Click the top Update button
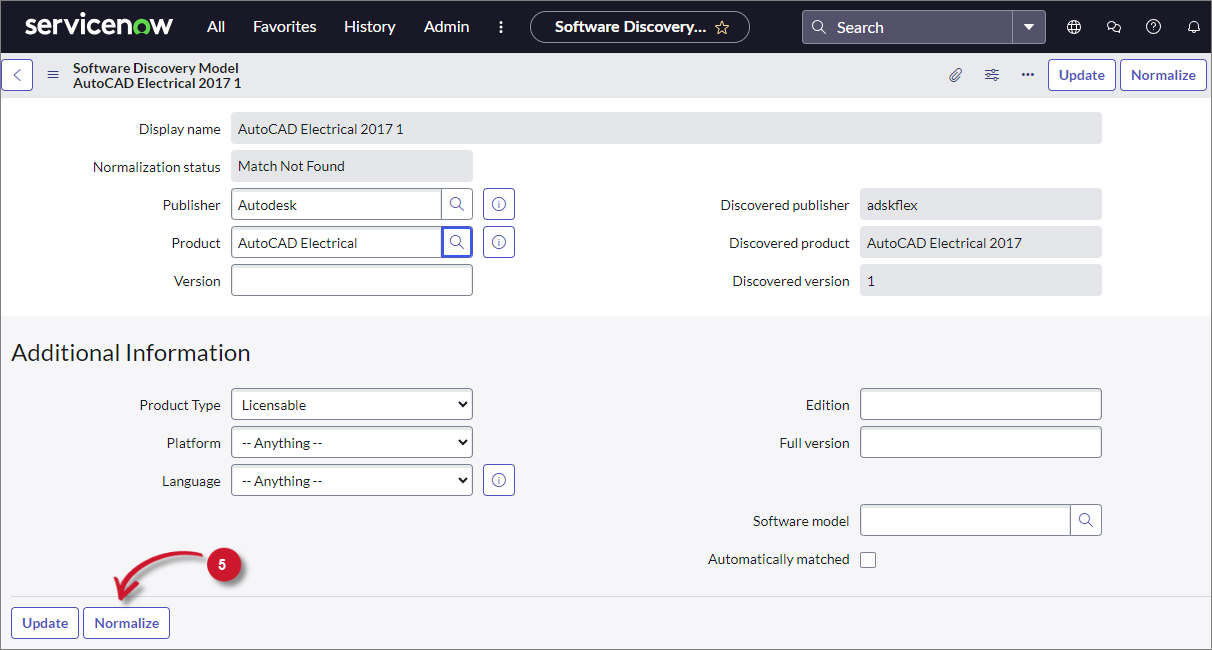The height and width of the screenshot is (650, 1212). tap(1081, 75)
